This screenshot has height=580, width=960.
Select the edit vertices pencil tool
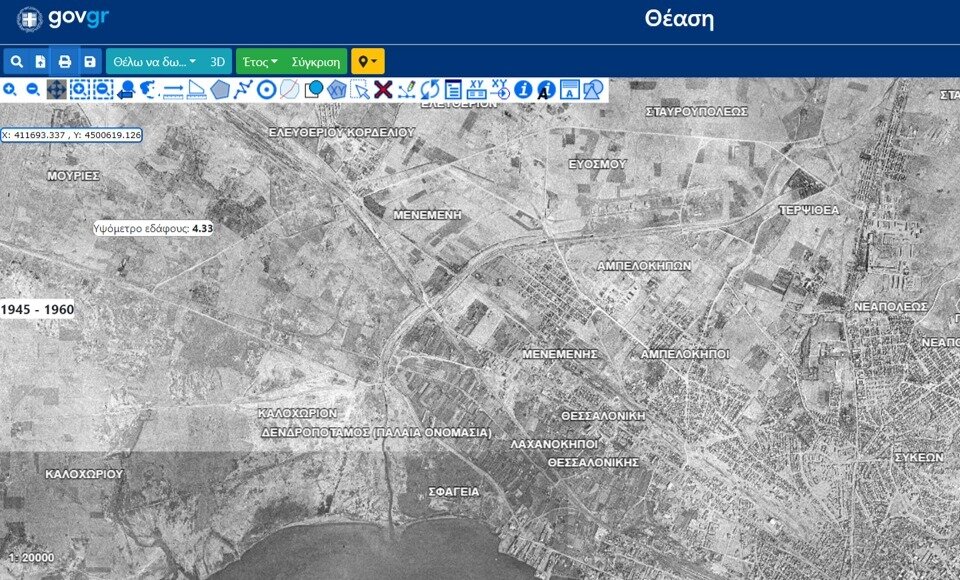point(407,89)
